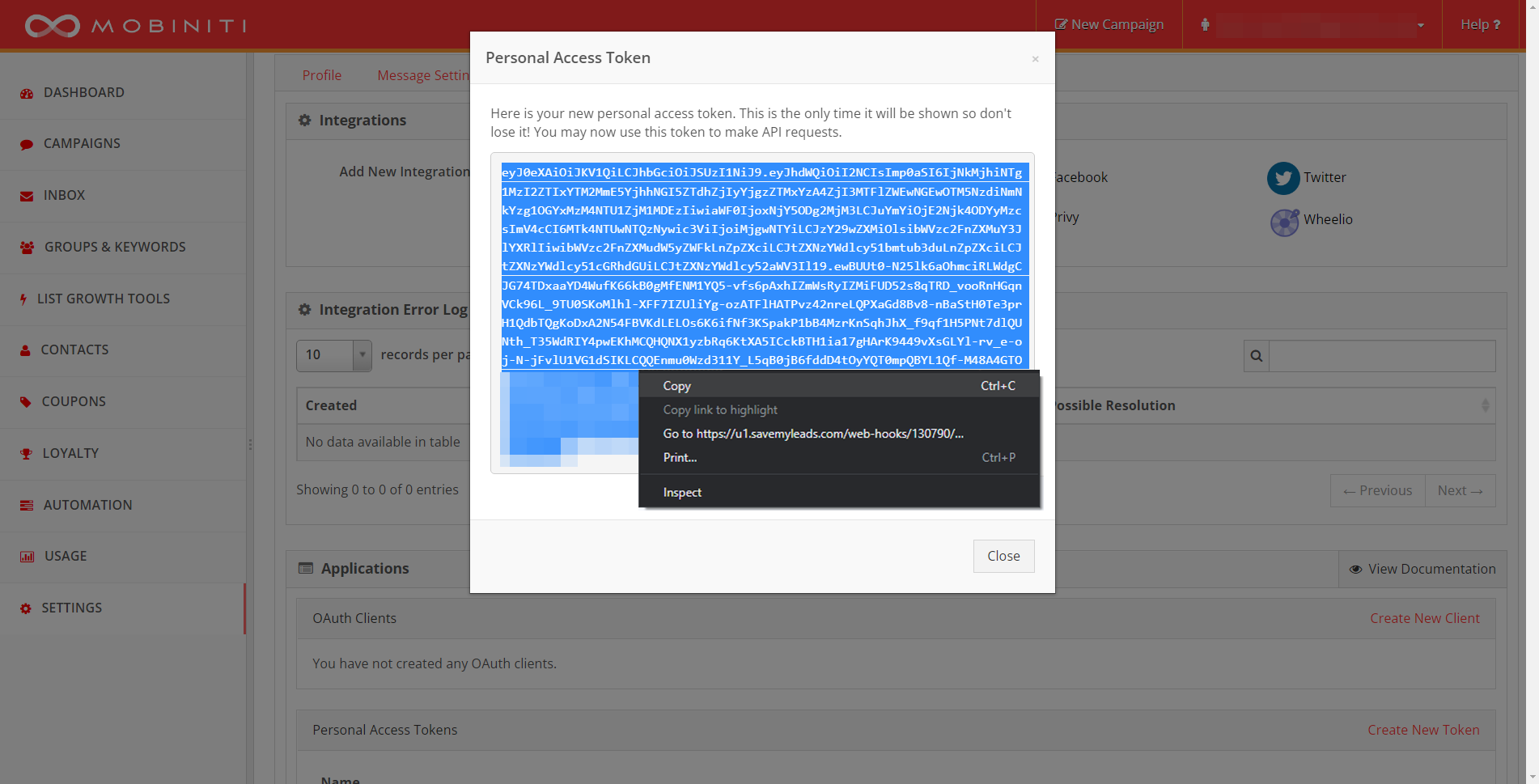Click the Coupons tag icon
Viewport: 1539px width, 784px height.
pos(26,402)
